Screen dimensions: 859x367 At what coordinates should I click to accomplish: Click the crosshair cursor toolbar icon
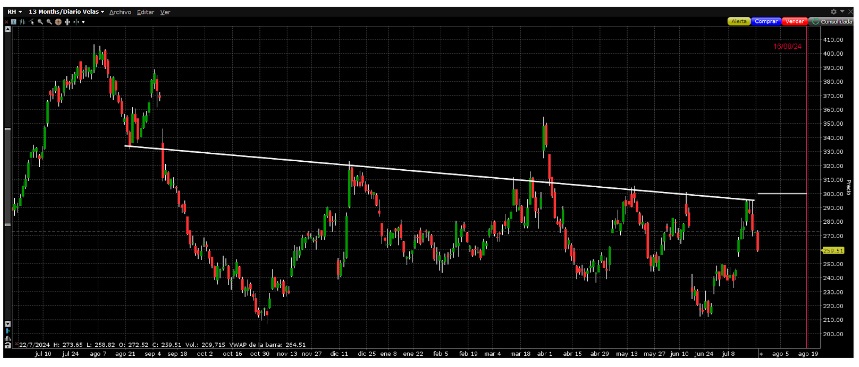pyautogui.click(x=76, y=22)
